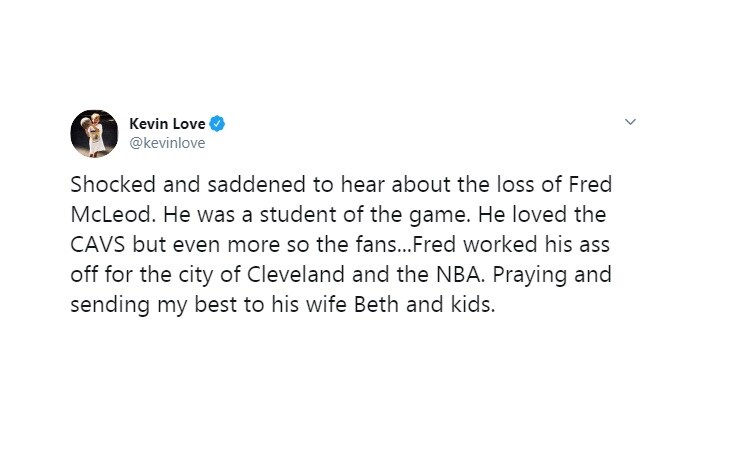Click the word "sending" on the last line

[x=110, y=306]
